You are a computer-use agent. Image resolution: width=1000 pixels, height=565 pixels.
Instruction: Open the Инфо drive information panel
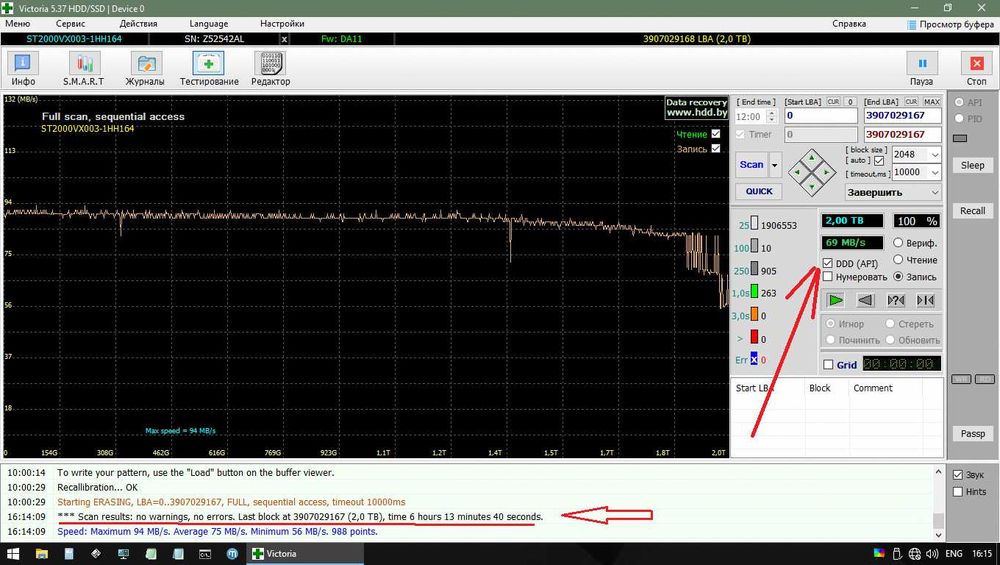tap(22, 69)
